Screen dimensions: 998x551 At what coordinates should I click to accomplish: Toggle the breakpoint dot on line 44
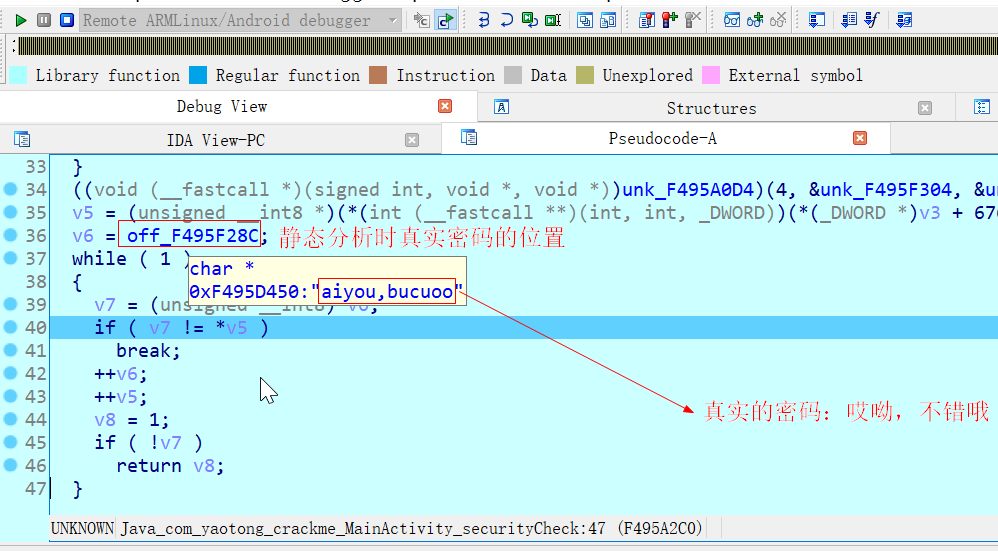click(x=10, y=419)
